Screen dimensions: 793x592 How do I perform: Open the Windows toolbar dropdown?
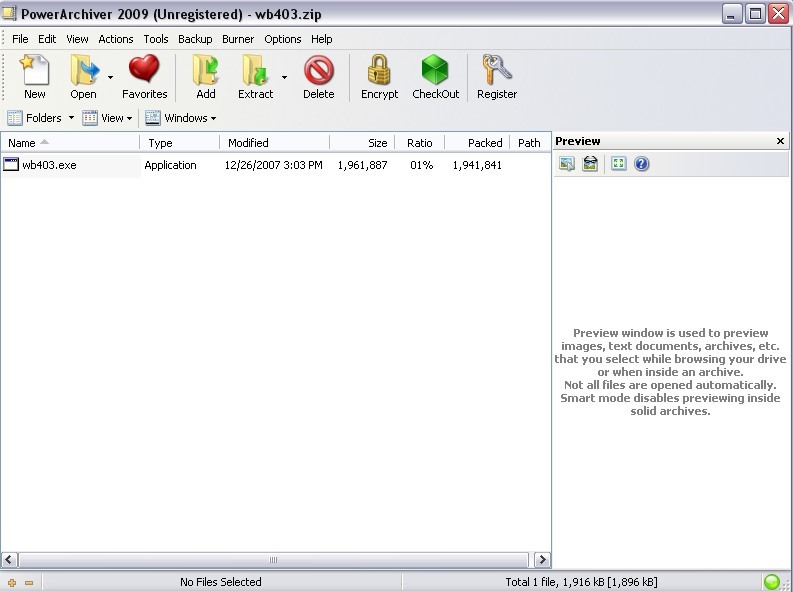pos(181,118)
